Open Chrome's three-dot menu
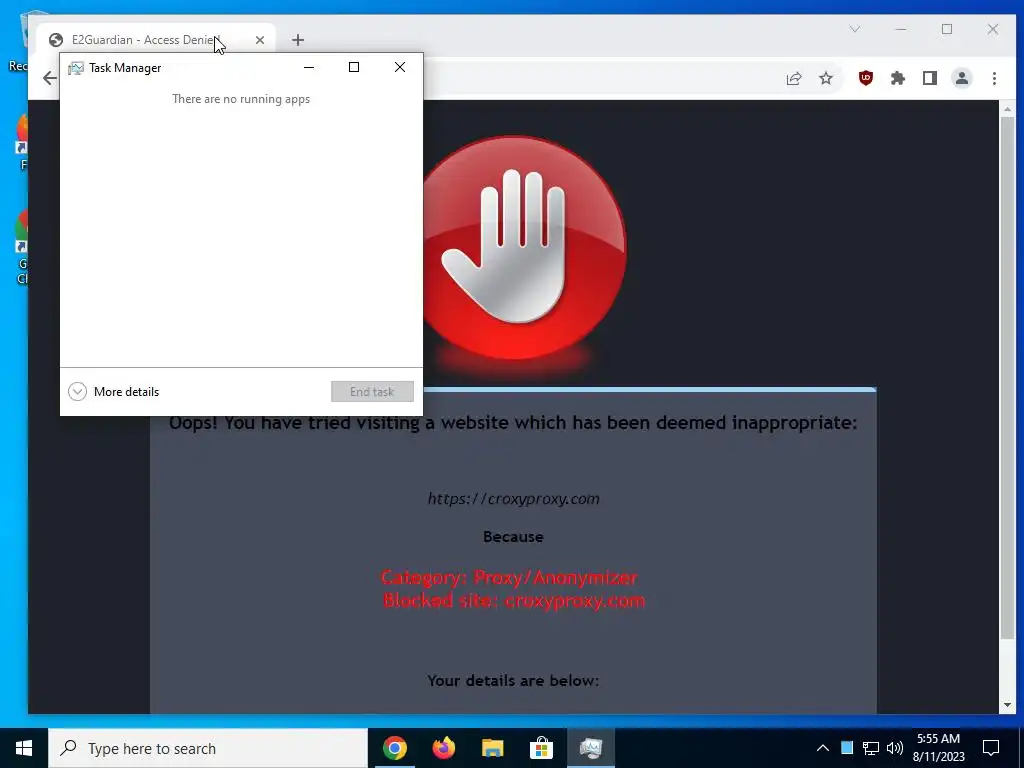1024x768 pixels. tap(994, 78)
